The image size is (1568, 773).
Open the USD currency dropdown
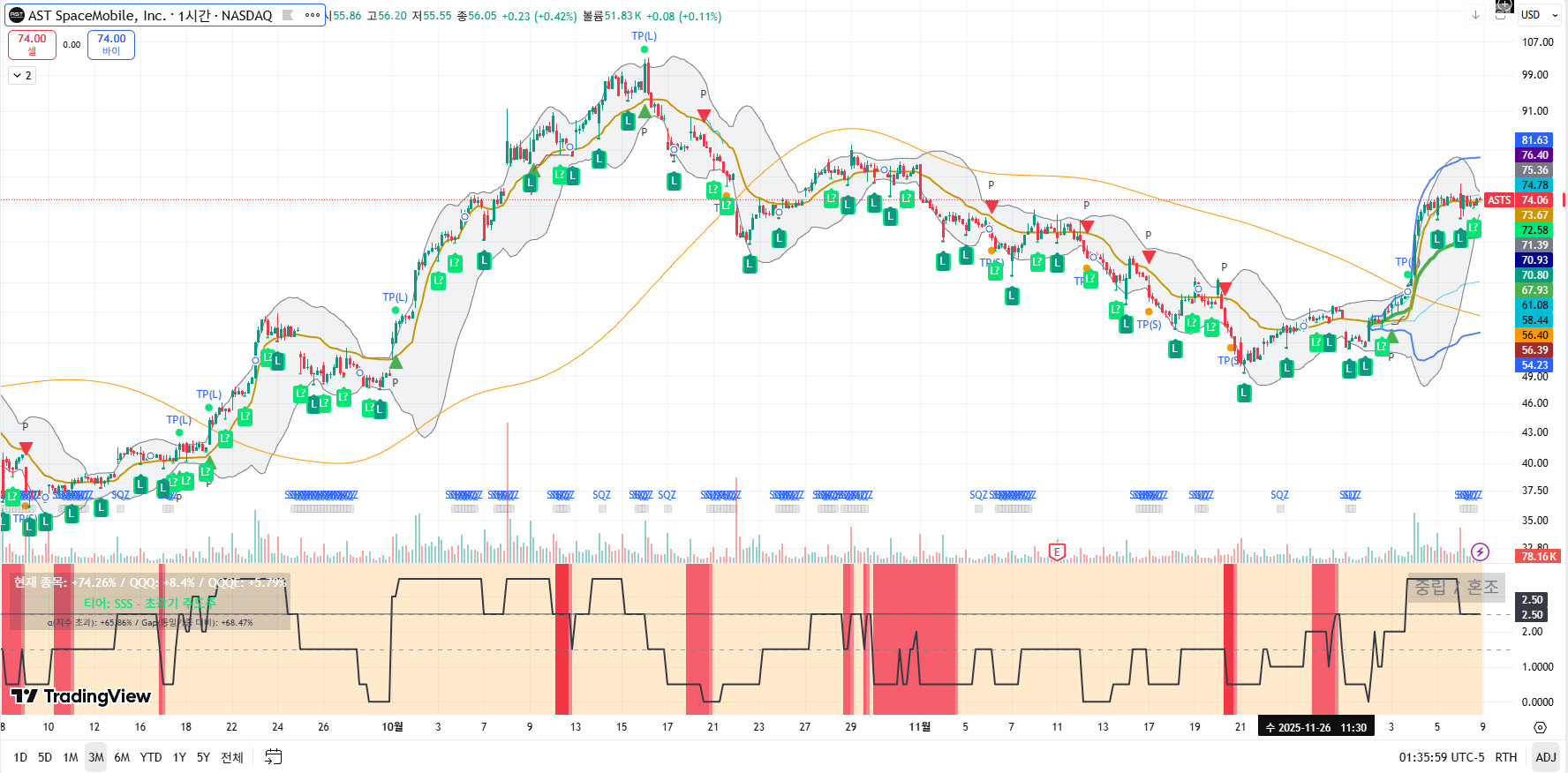coord(1539,15)
